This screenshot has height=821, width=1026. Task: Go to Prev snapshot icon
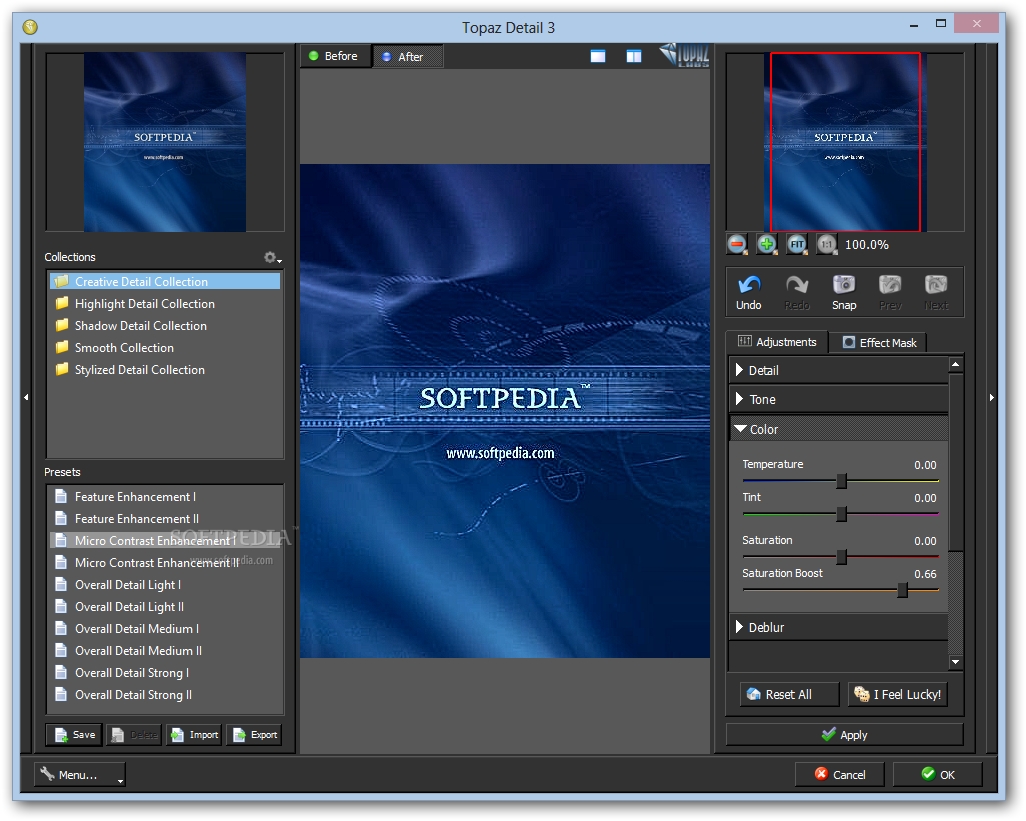click(x=890, y=285)
